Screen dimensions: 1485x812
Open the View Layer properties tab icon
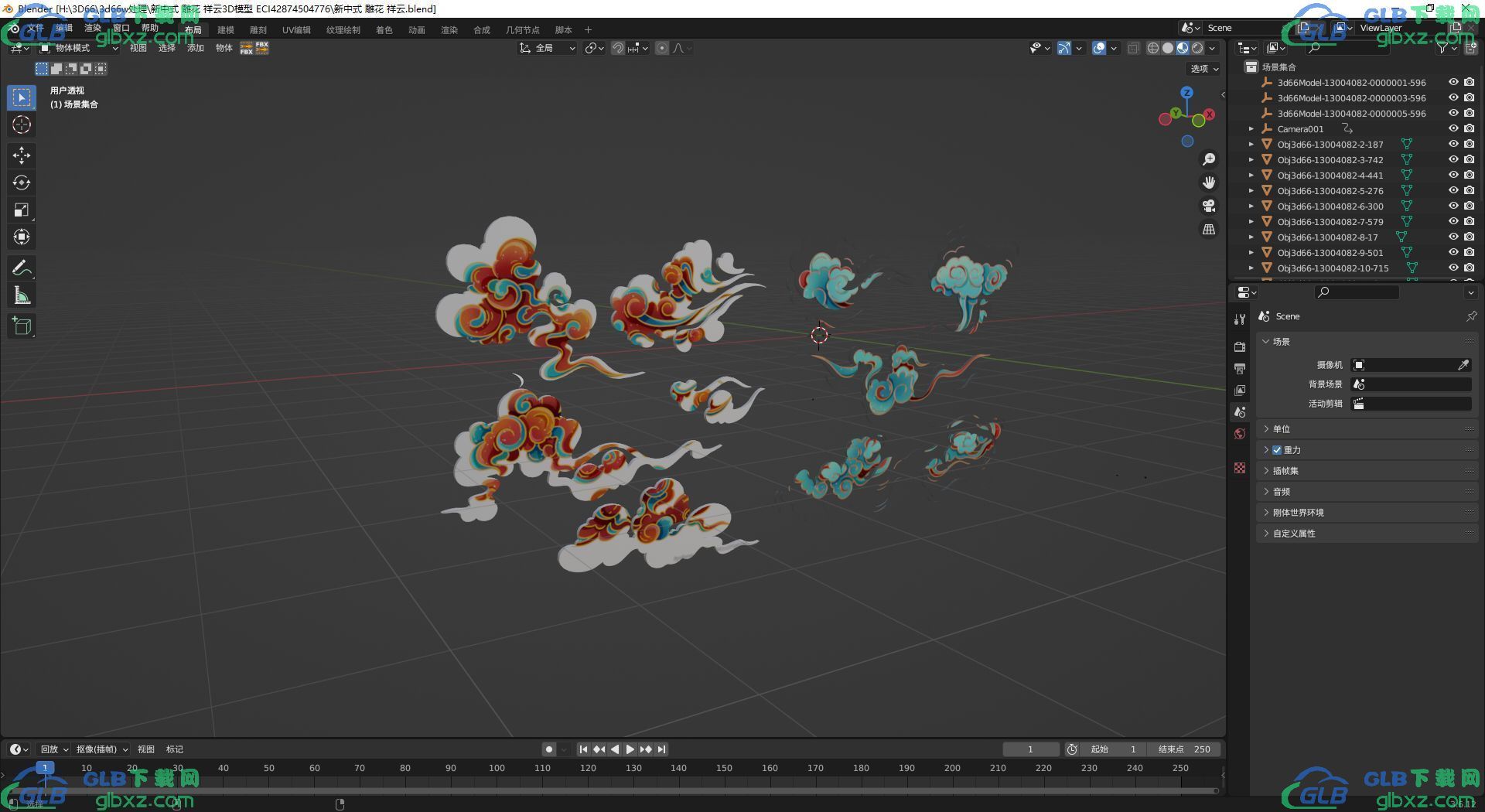tap(1240, 391)
